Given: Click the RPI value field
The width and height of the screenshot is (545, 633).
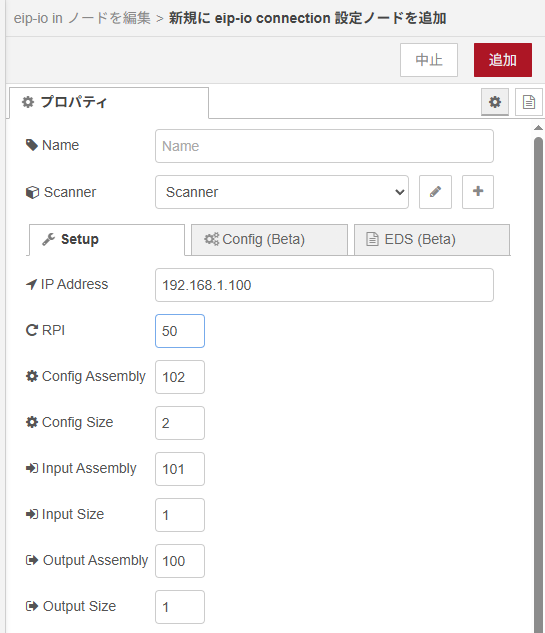Looking at the screenshot, I should 180,331.
